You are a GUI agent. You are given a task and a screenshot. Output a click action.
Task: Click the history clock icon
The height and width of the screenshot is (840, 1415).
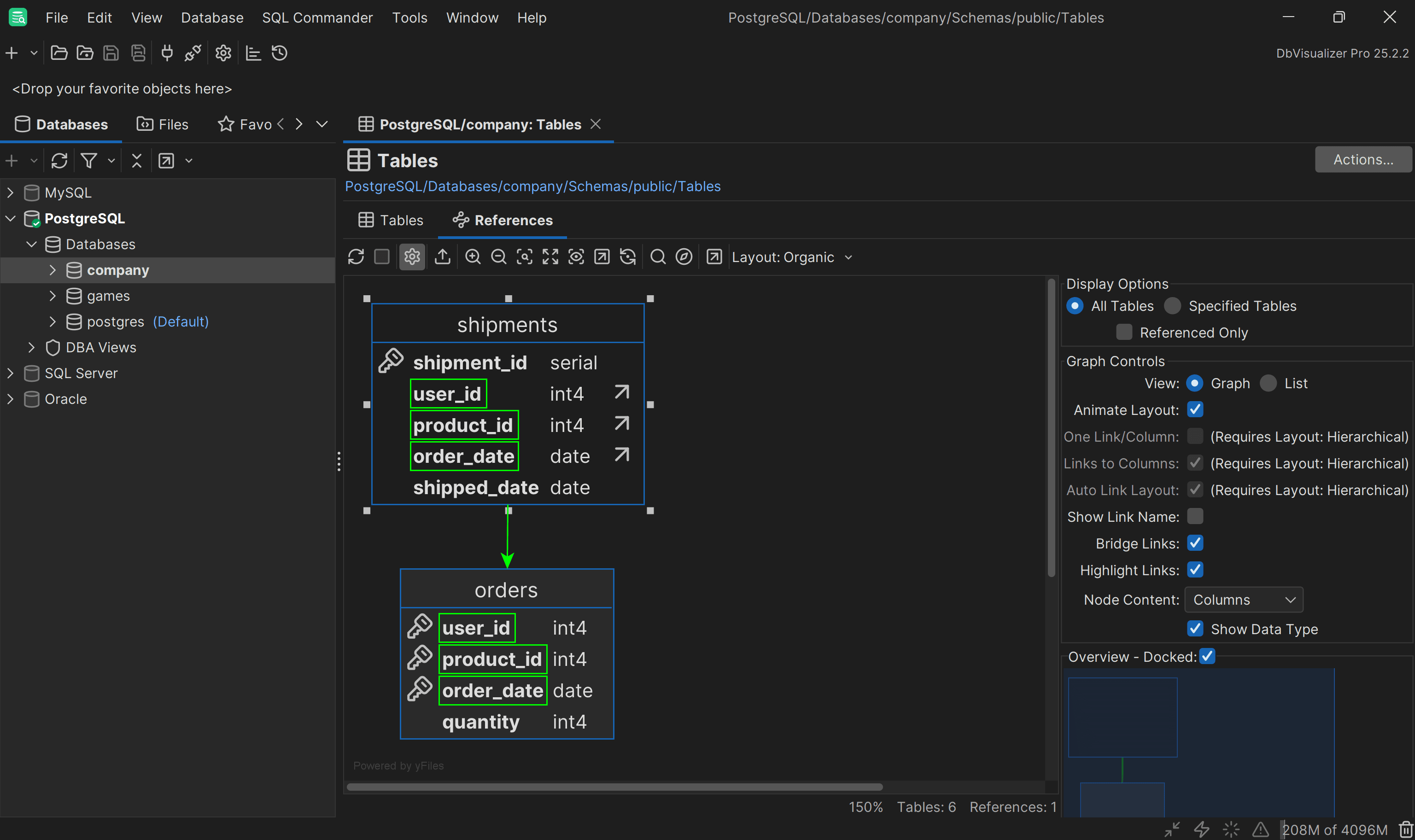[x=280, y=53]
